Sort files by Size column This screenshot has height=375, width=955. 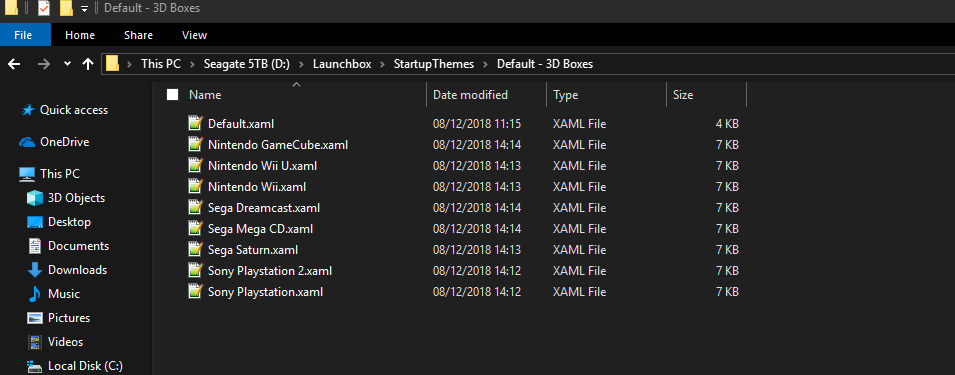point(683,95)
